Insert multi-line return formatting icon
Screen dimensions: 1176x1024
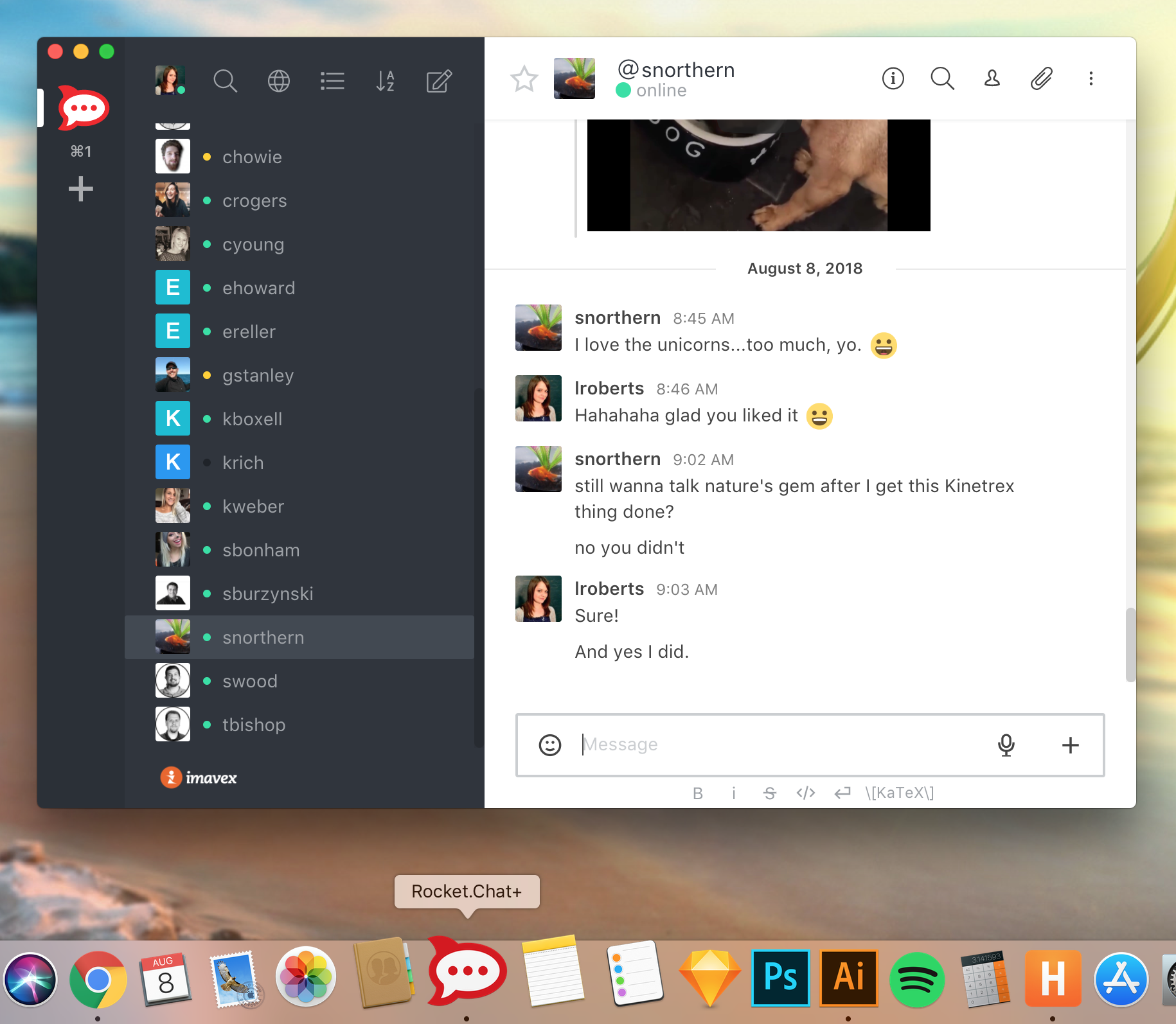(842, 793)
